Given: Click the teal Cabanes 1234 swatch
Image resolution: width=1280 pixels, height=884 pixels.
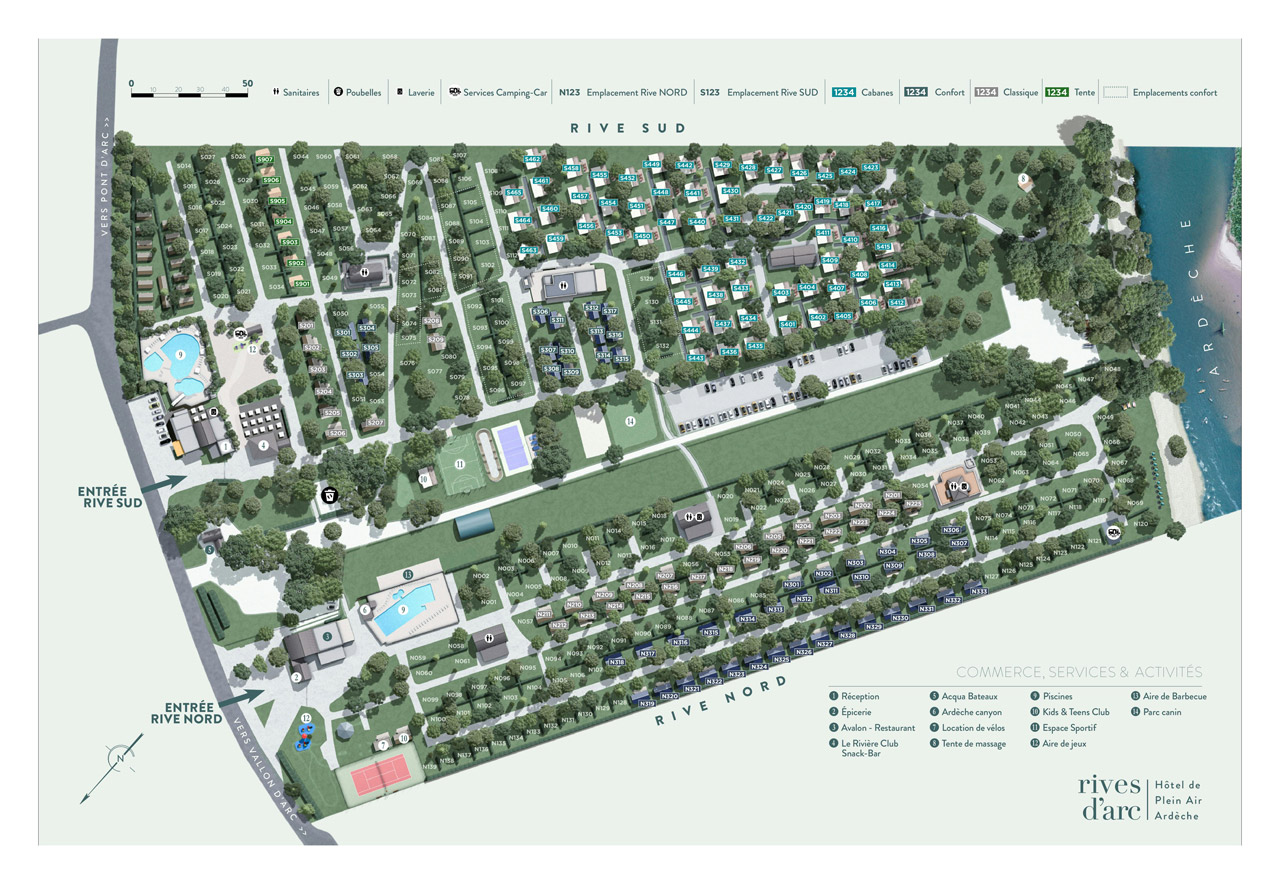Looking at the screenshot, I should [844, 92].
